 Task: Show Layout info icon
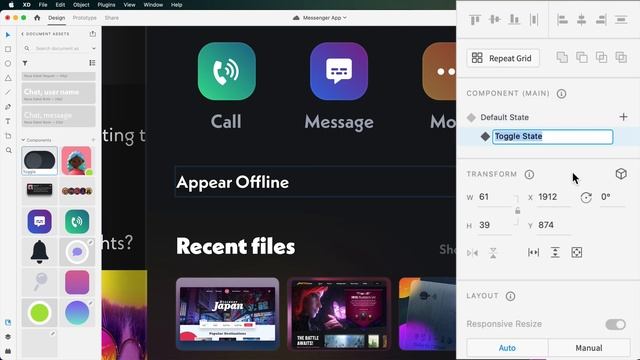tap(510, 296)
